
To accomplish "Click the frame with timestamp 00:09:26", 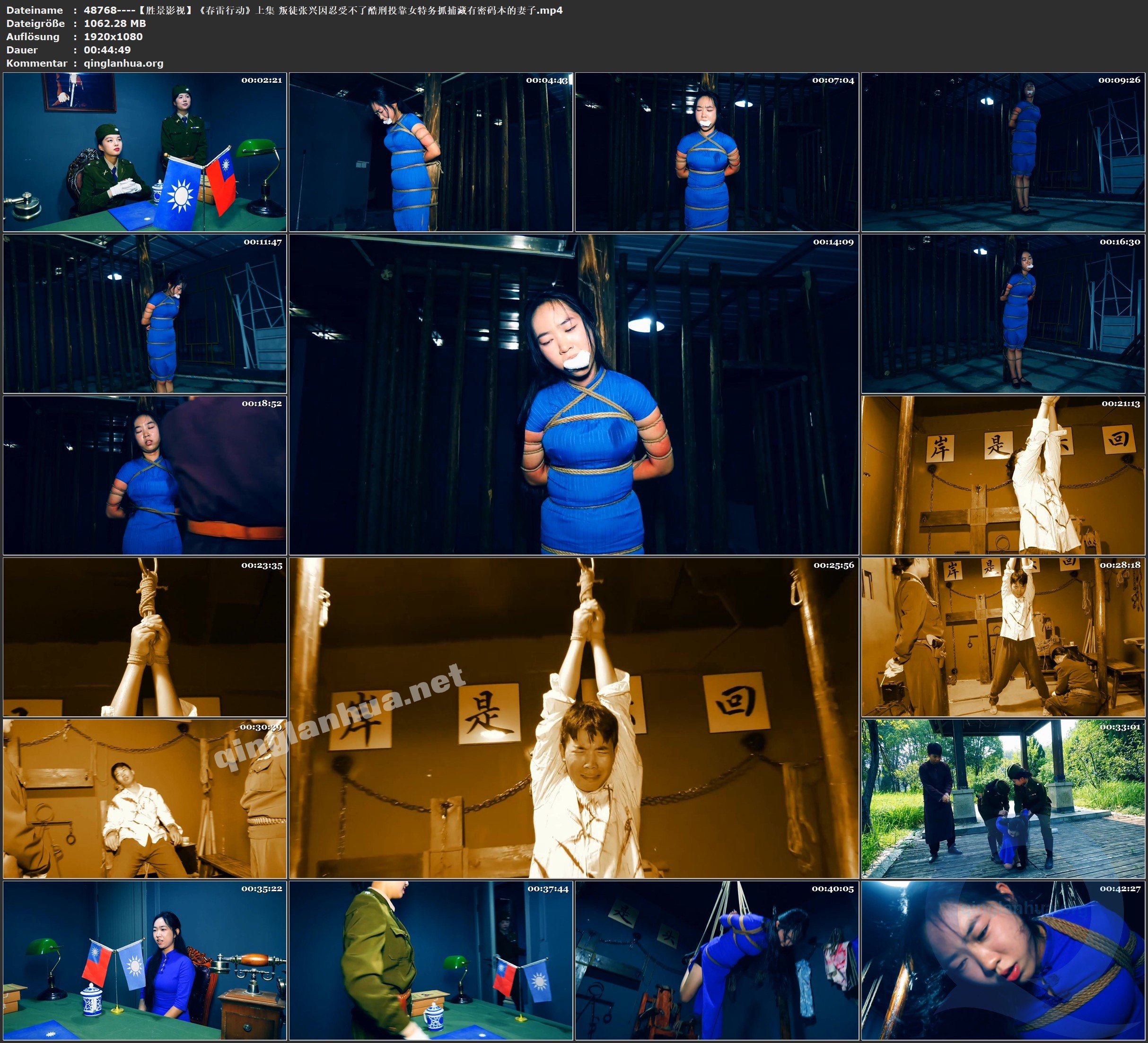I will pyautogui.click(x=1003, y=152).
